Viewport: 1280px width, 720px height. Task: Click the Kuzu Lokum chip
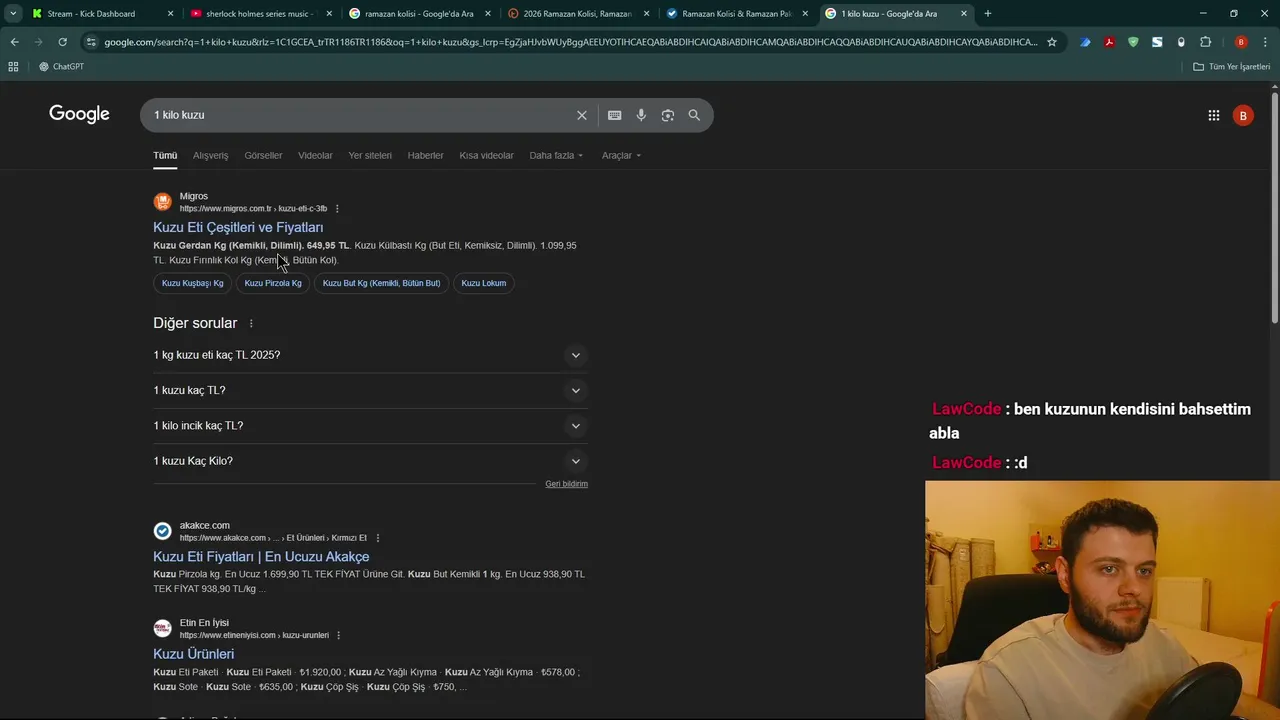484,283
